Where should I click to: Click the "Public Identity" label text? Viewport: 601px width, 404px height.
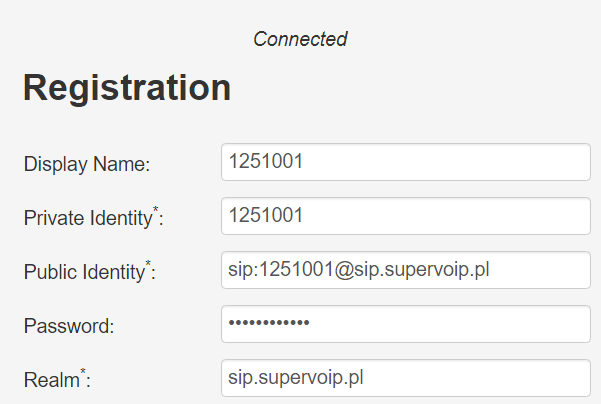coord(84,273)
